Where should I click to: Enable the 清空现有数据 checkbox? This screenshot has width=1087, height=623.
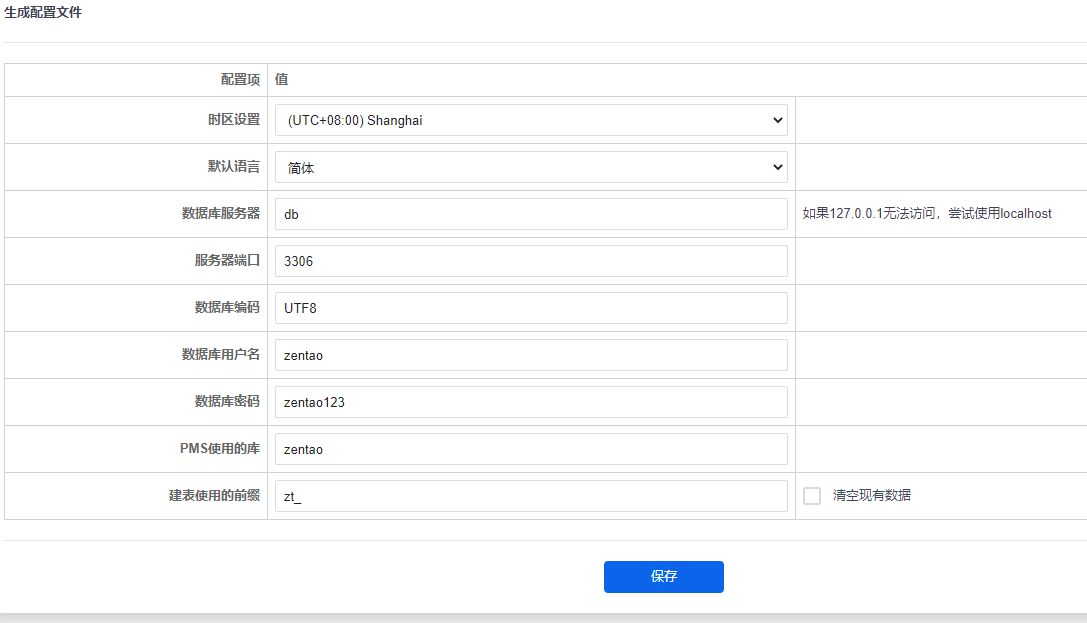pos(812,496)
